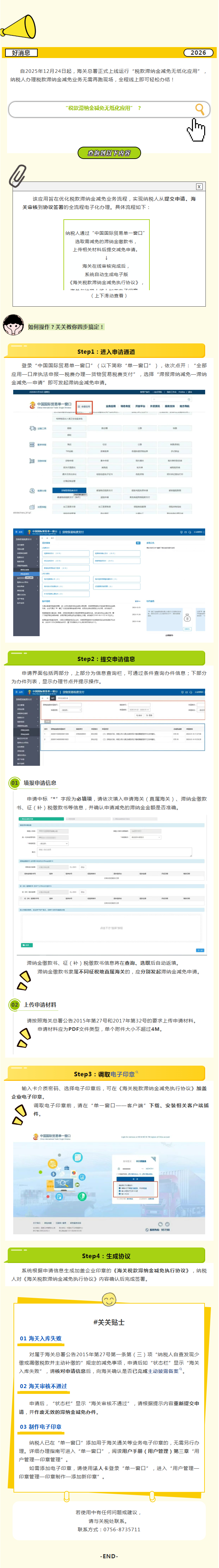Image resolution: width=219 pixels, height=1568 pixels.
Task: Click the 03 制作电子印章 heading
Action: [x=41, y=1426]
